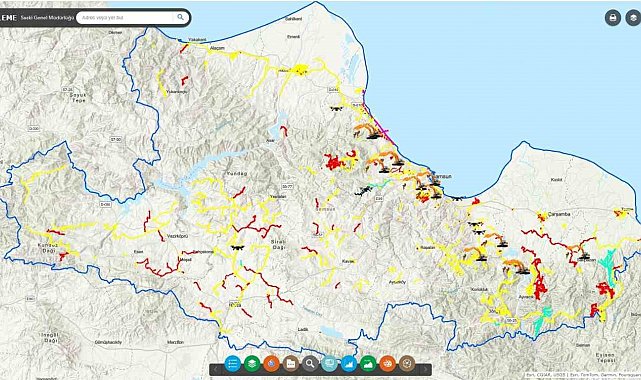Click the Ladik label on the map
This screenshot has height=380, width=641.
[303, 329]
